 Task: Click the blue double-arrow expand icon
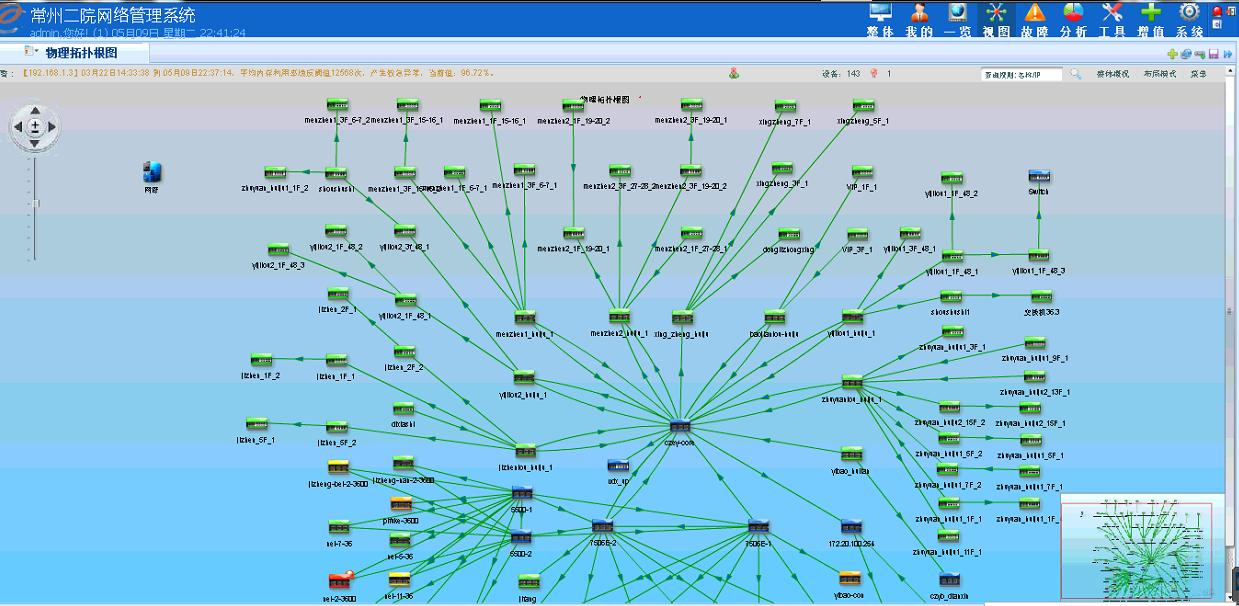1227,54
